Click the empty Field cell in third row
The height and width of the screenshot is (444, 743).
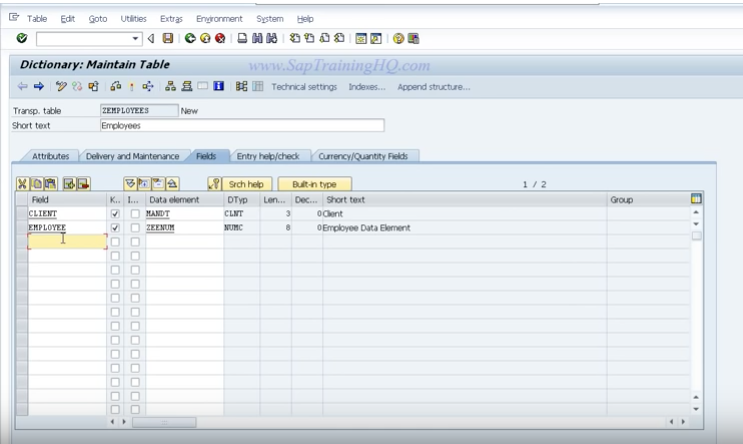pyautogui.click(x=67, y=241)
